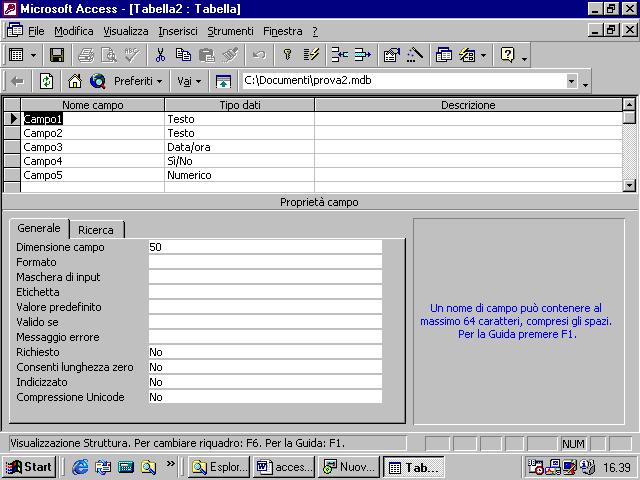The image size is (640, 480).
Task: Click the grid scrollbar down arrow
Action: tap(629, 186)
